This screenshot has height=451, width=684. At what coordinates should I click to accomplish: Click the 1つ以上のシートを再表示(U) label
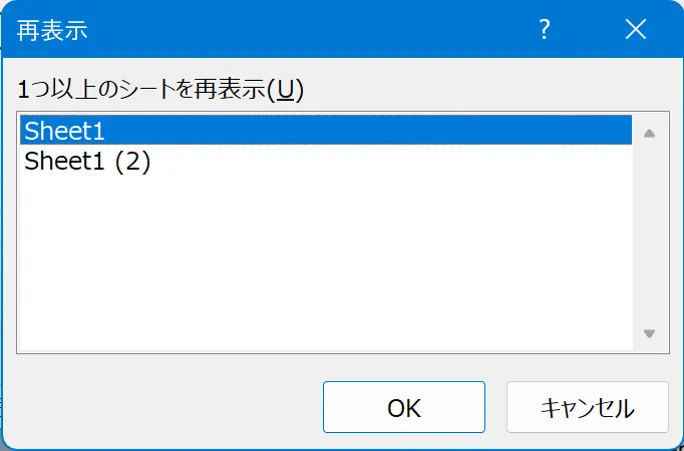pos(160,90)
